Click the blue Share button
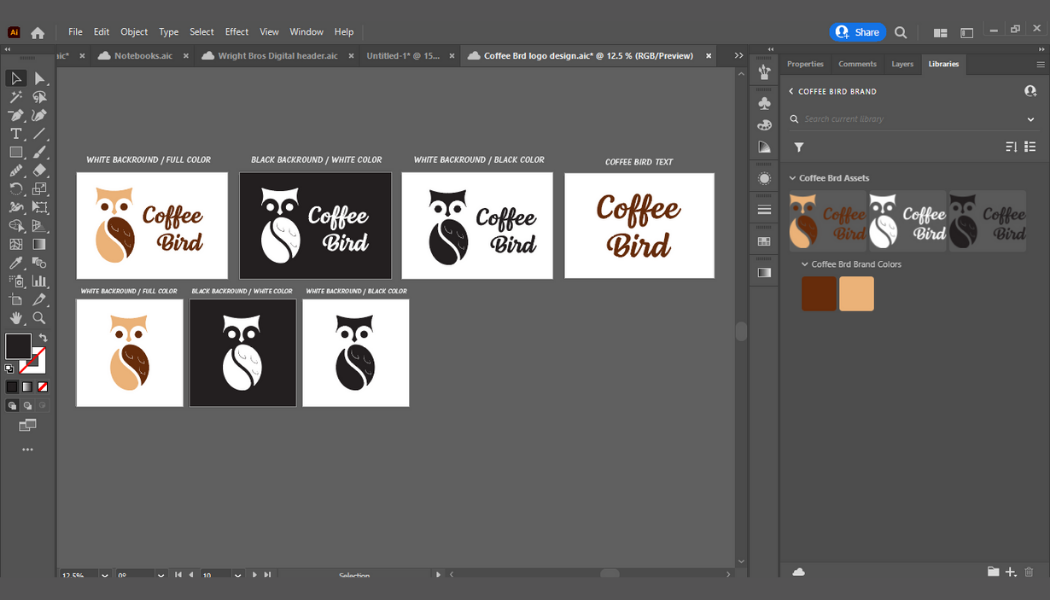 (857, 31)
